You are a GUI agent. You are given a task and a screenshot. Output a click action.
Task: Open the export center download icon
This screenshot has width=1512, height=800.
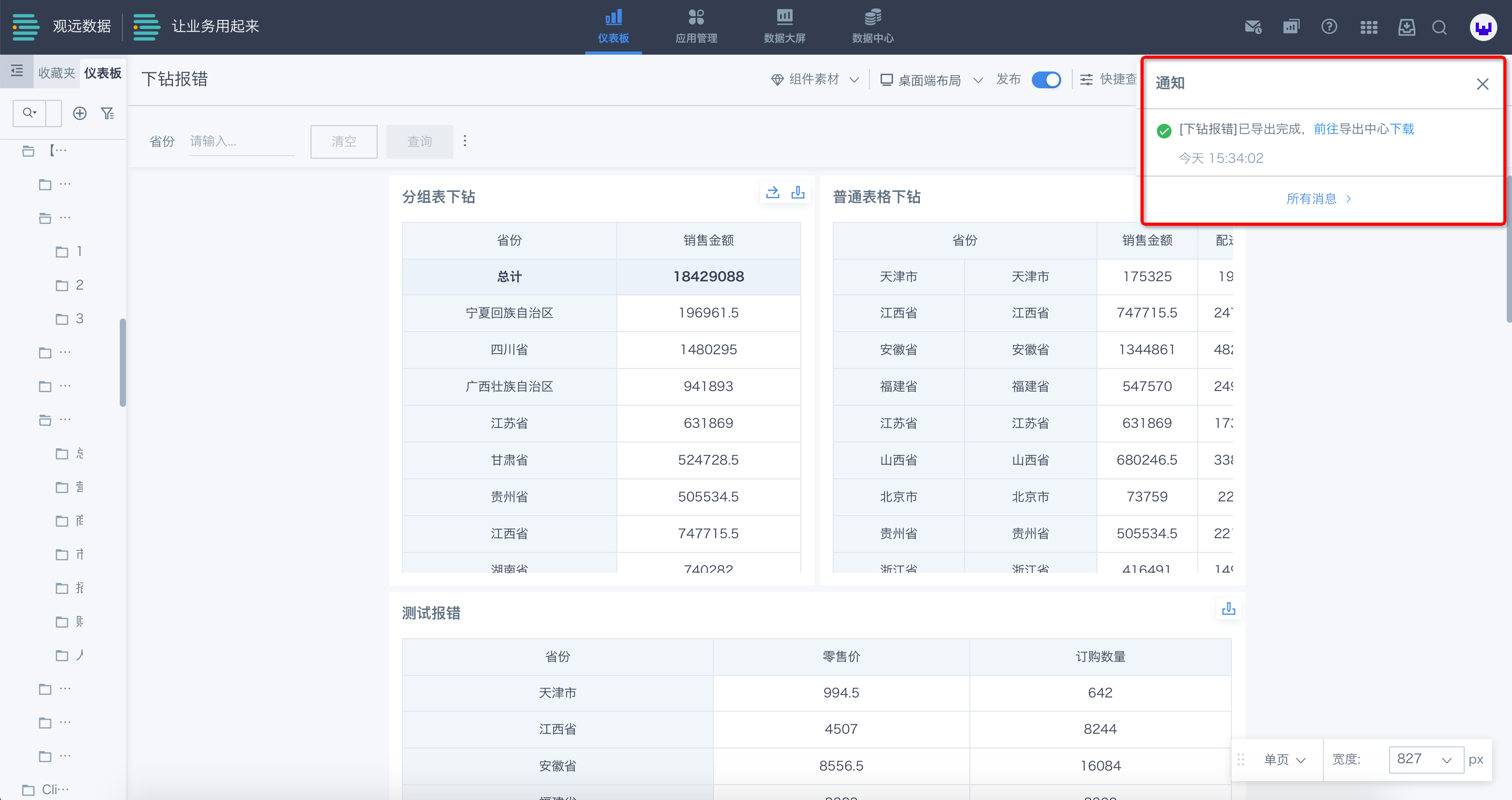pyautogui.click(x=1406, y=27)
